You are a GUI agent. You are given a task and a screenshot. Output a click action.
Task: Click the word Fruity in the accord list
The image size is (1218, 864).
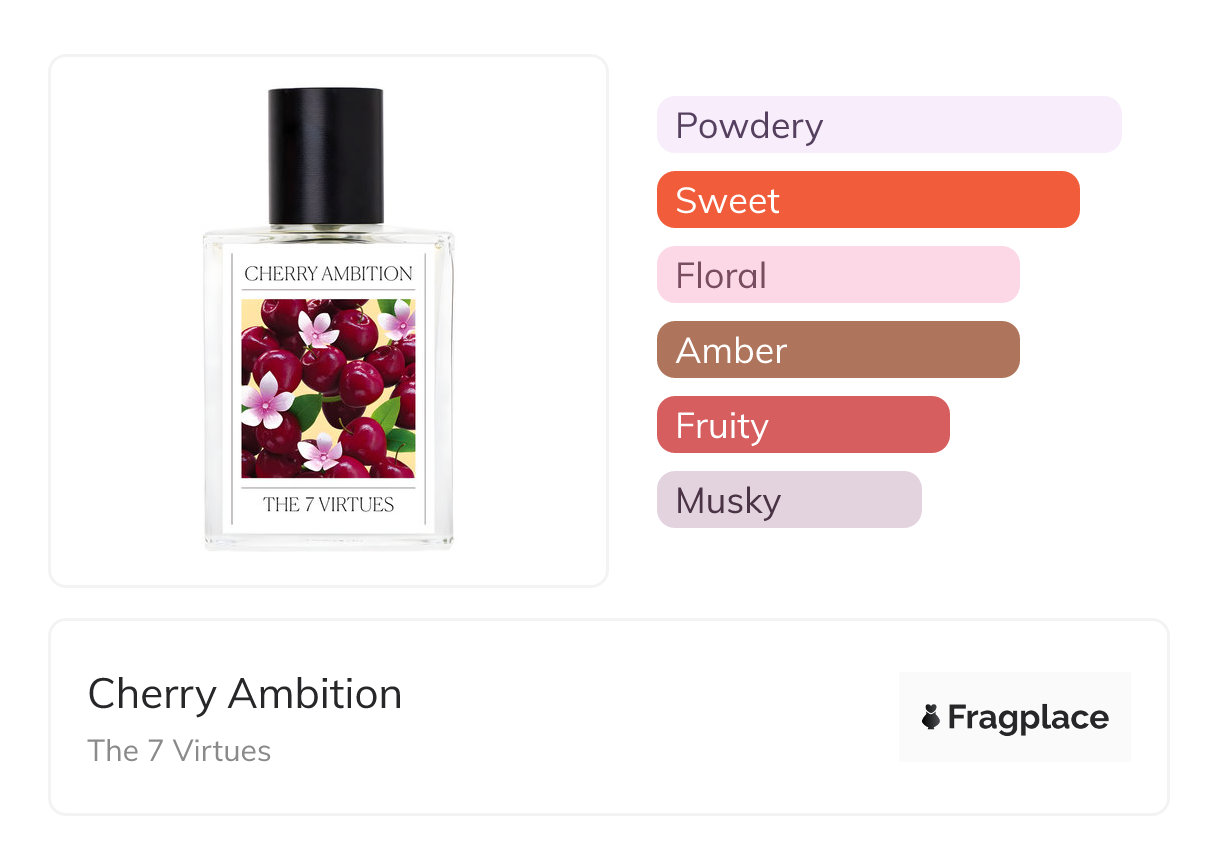[722, 426]
